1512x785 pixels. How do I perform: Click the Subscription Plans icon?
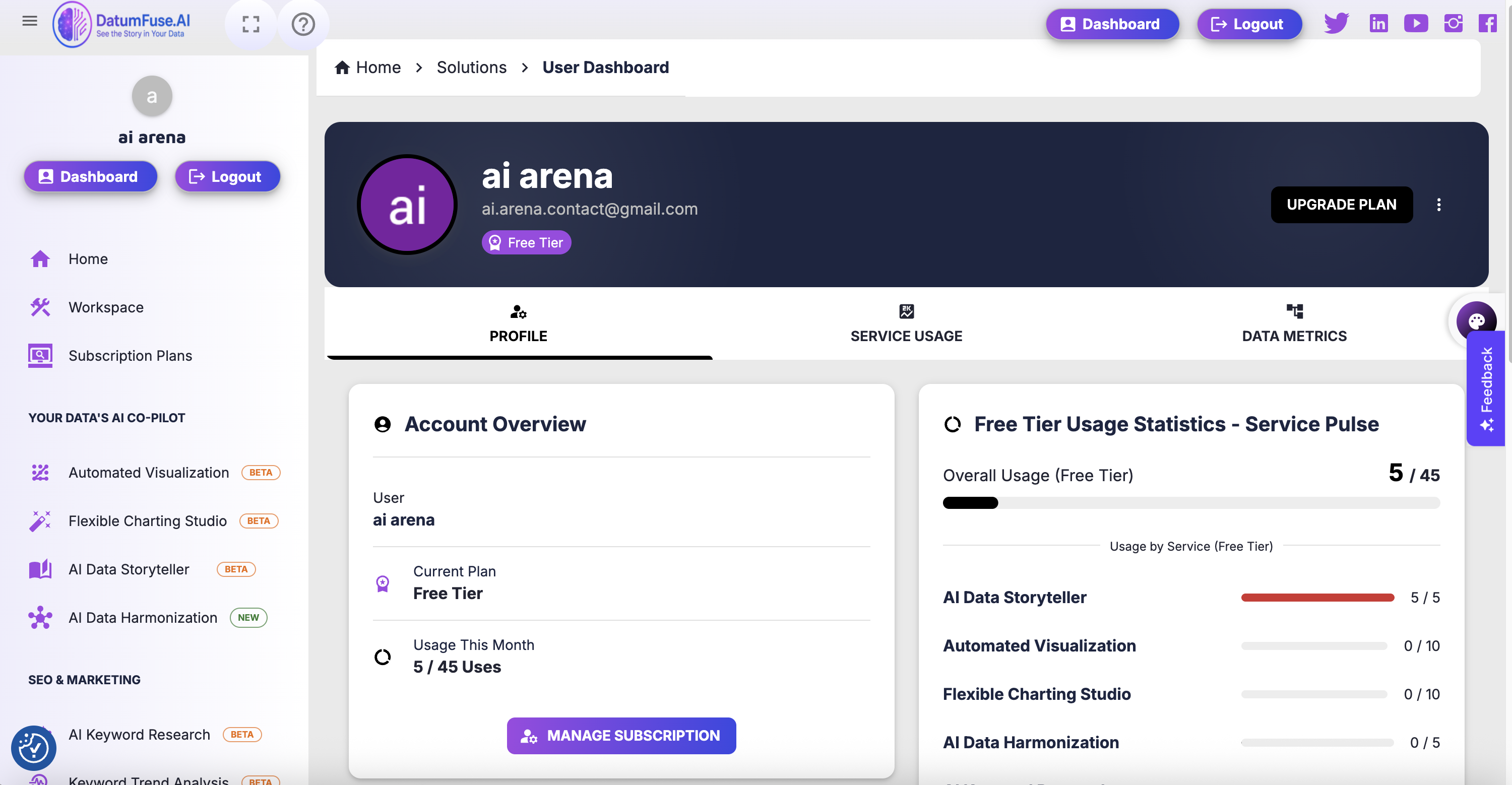coord(40,356)
